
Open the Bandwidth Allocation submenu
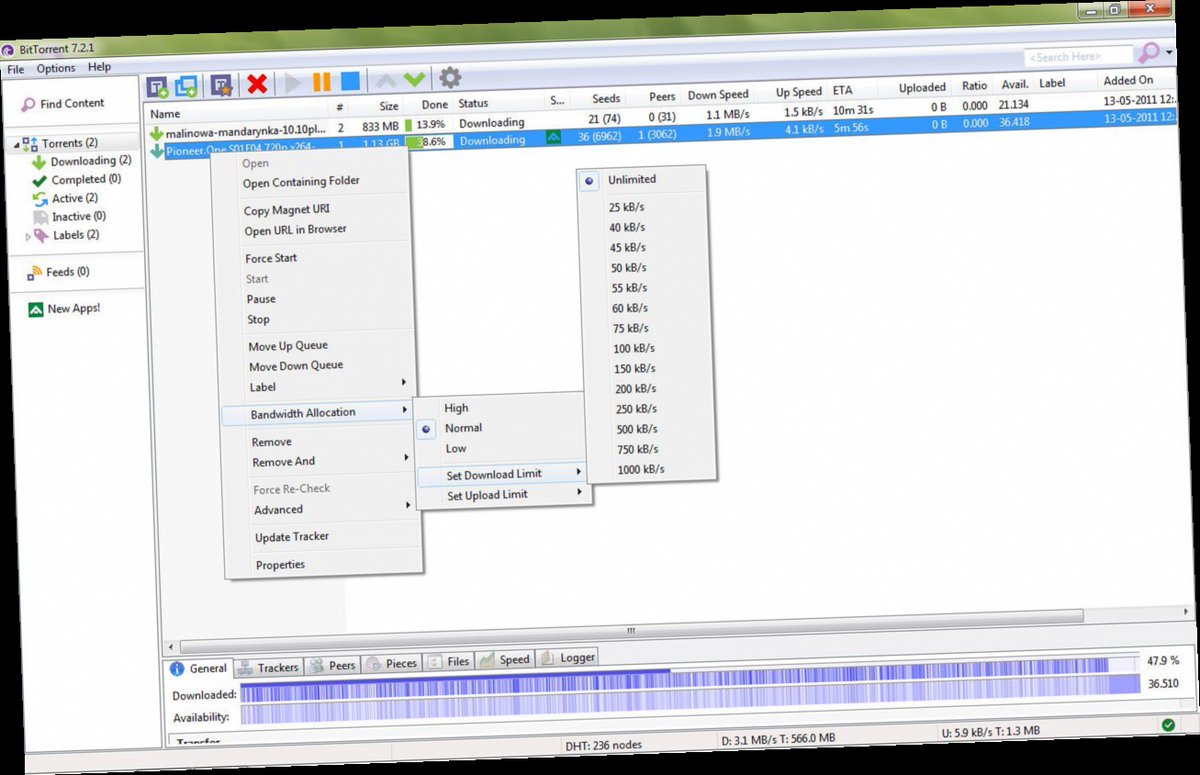point(317,412)
